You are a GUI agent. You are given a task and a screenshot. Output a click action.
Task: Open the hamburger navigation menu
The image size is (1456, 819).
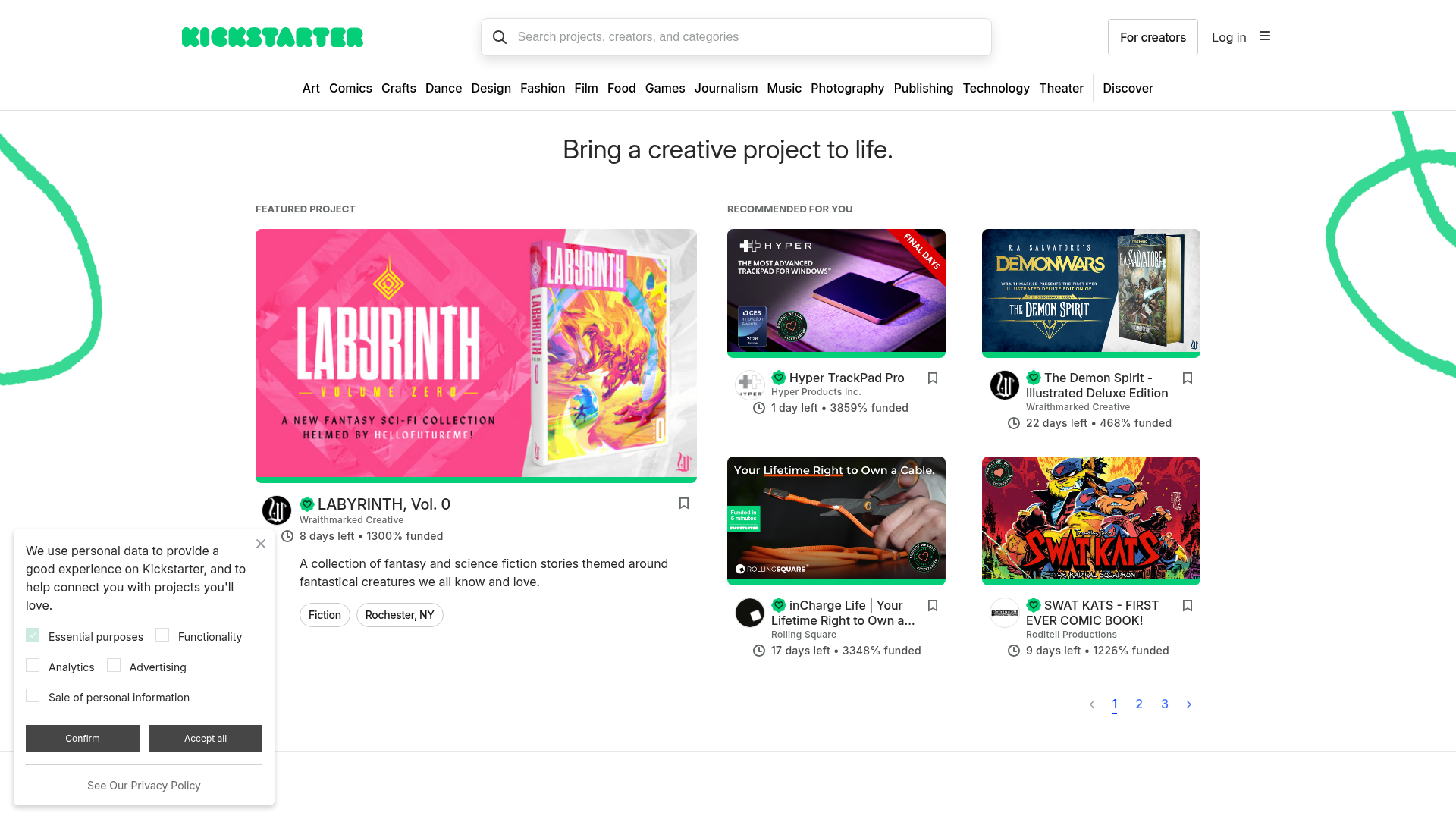point(1264,35)
